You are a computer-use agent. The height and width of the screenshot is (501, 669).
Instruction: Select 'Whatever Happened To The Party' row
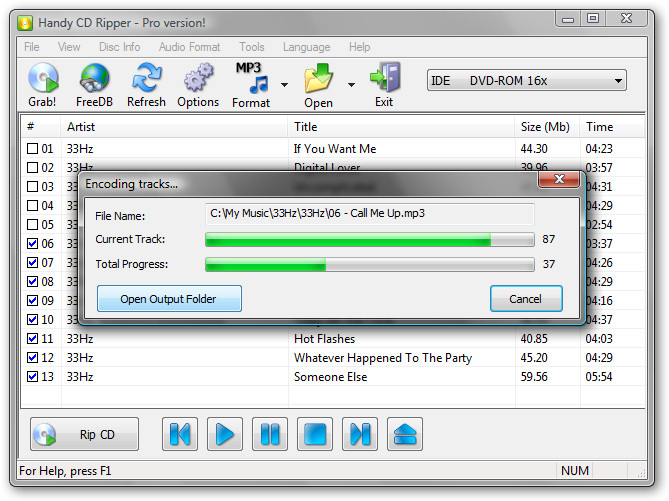333,358
